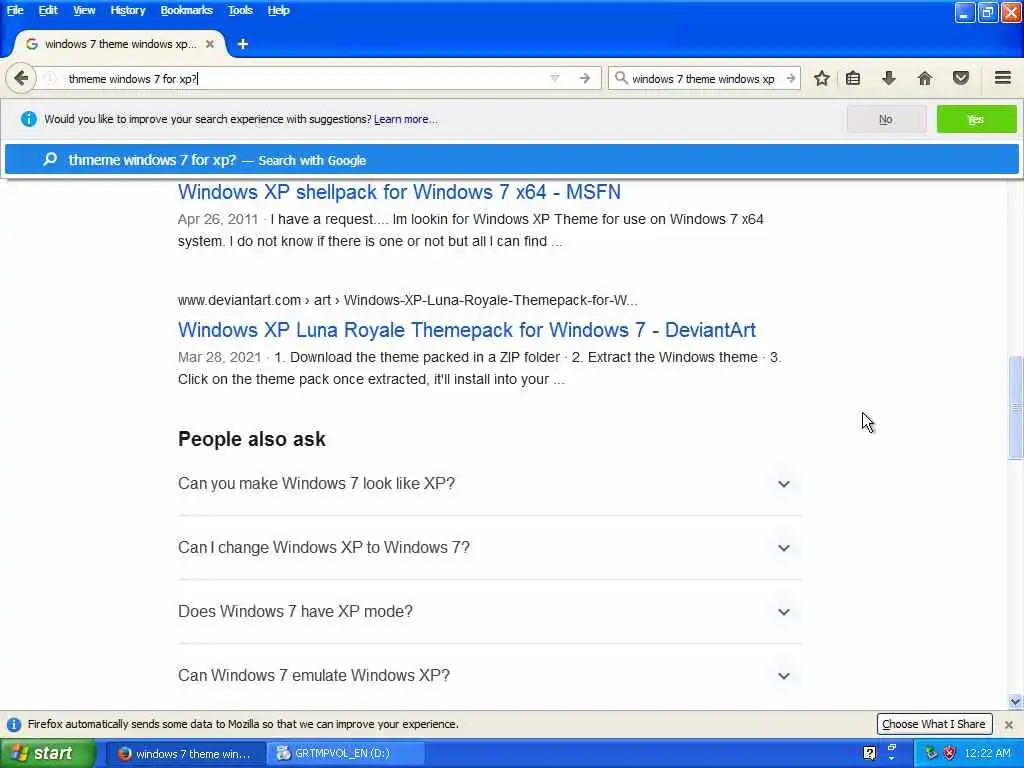Open the Windows Start button
1024x768 pixels.
click(48, 753)
